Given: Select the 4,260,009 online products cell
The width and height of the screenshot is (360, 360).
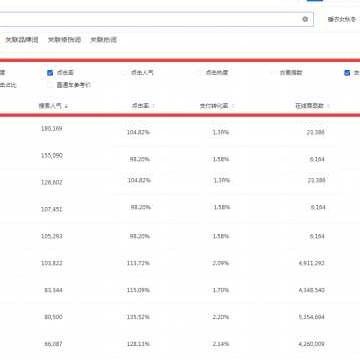Looking at the screenshot, I should coord(312,344).
